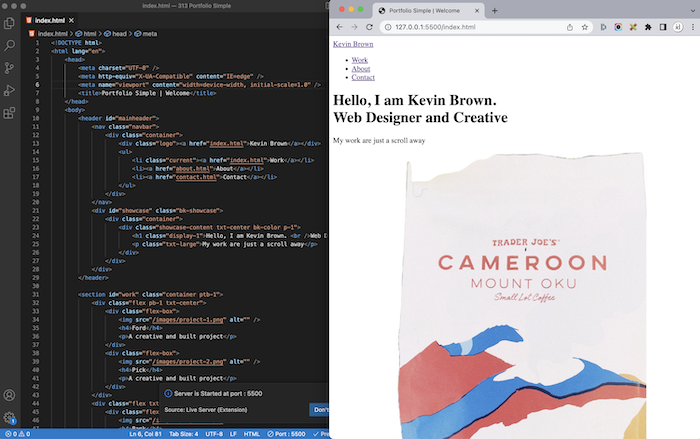Screen dimensions: 700x439
Task: Toggle the Chrome side panel
Action: pos(663,27)
